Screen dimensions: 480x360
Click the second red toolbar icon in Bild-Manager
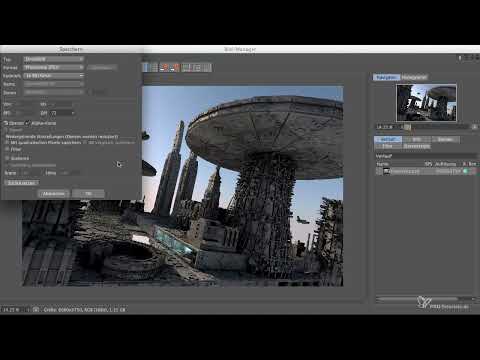174,68
